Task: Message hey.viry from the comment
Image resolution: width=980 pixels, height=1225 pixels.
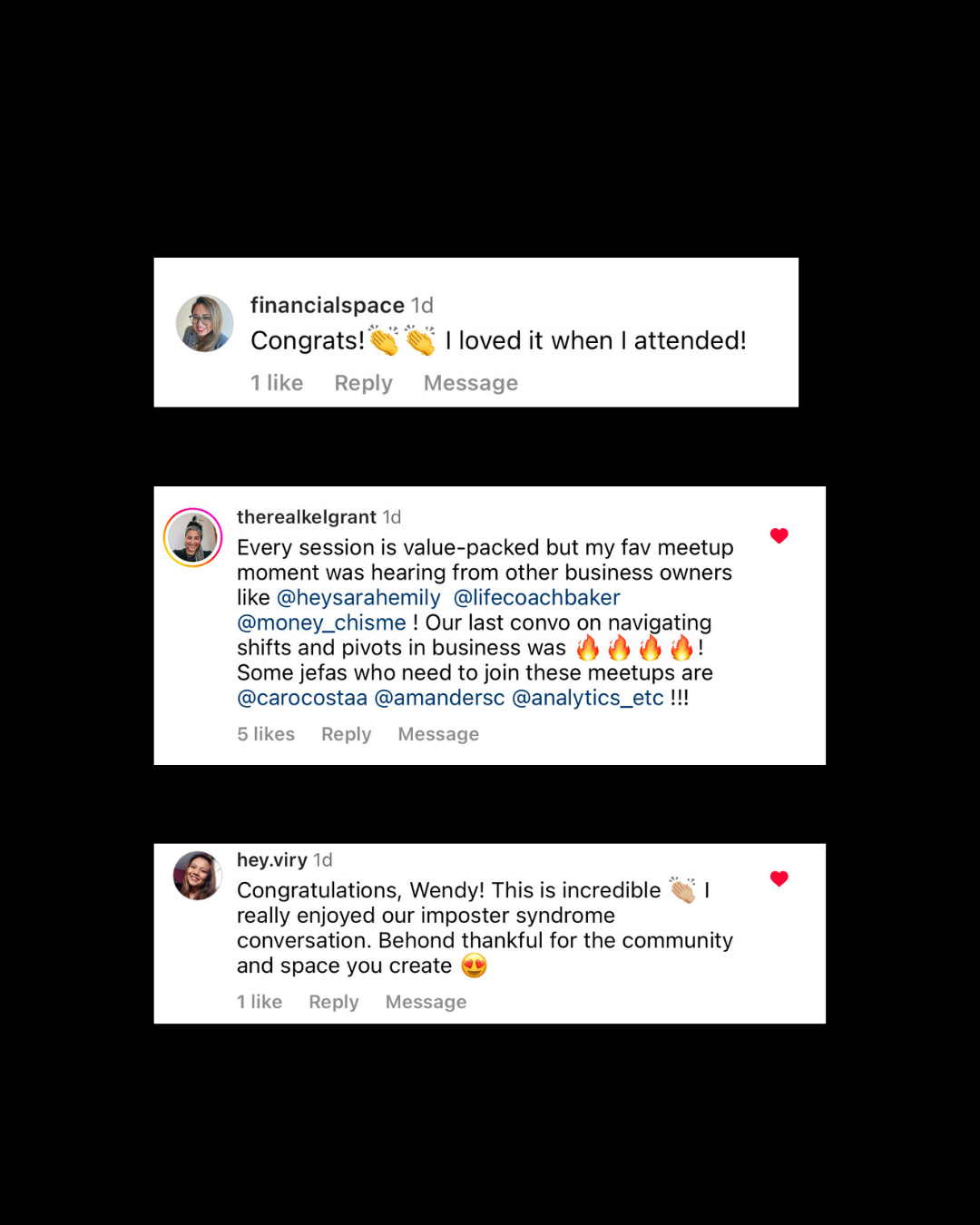Action: (426, 1002)
